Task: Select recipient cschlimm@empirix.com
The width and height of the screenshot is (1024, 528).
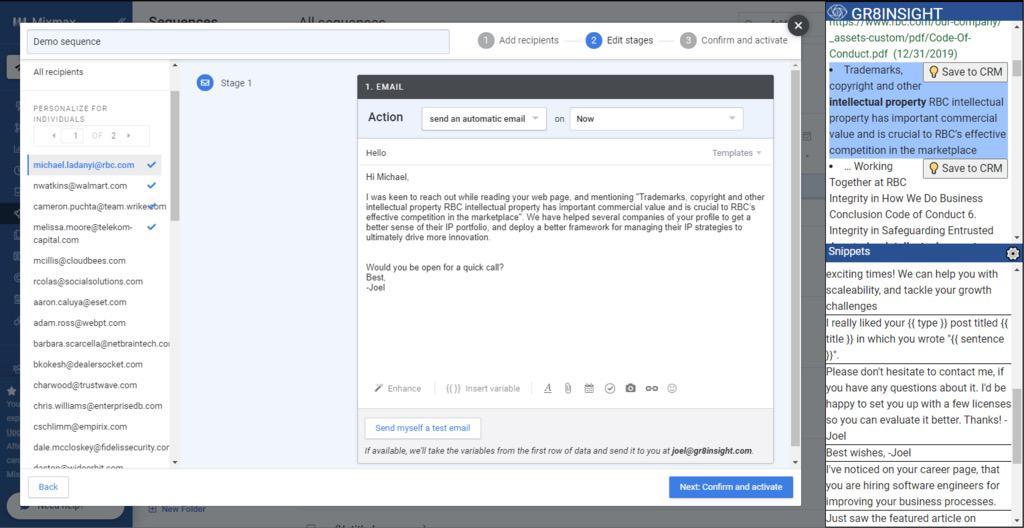Action: pos(79,427)
